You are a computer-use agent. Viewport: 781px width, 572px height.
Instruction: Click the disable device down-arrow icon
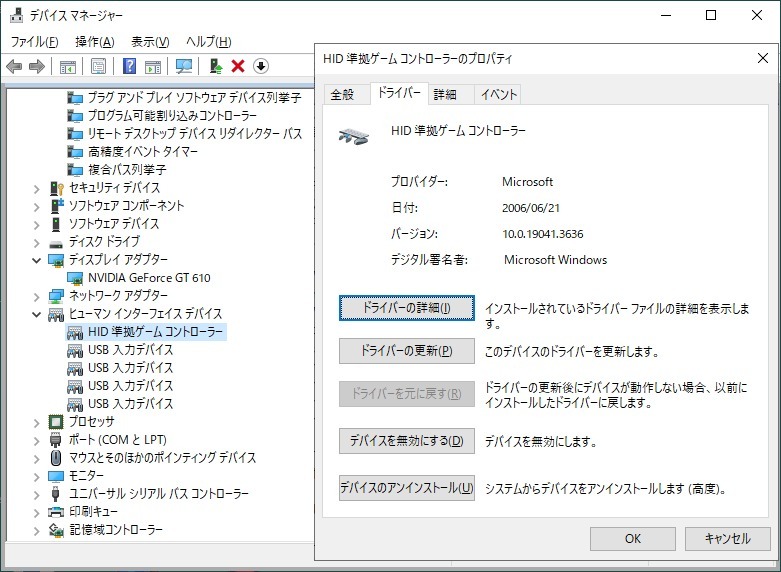pos(261,66)
